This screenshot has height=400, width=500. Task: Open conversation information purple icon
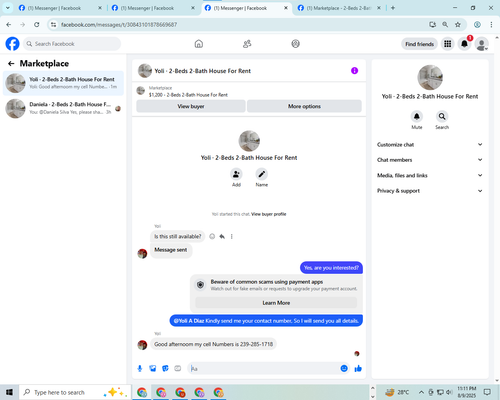354,71
